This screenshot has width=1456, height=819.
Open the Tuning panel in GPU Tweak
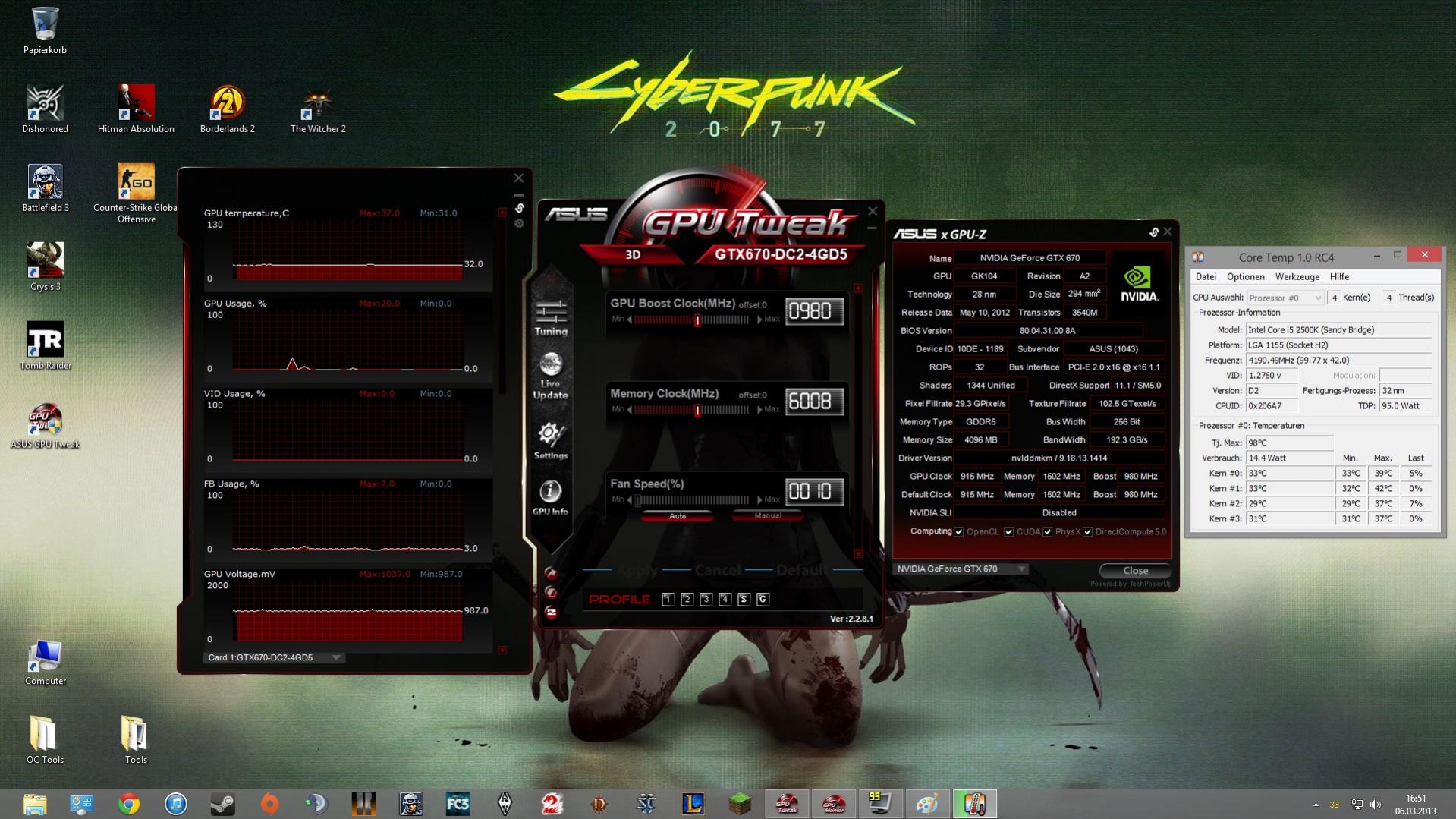tap(551, 318)
